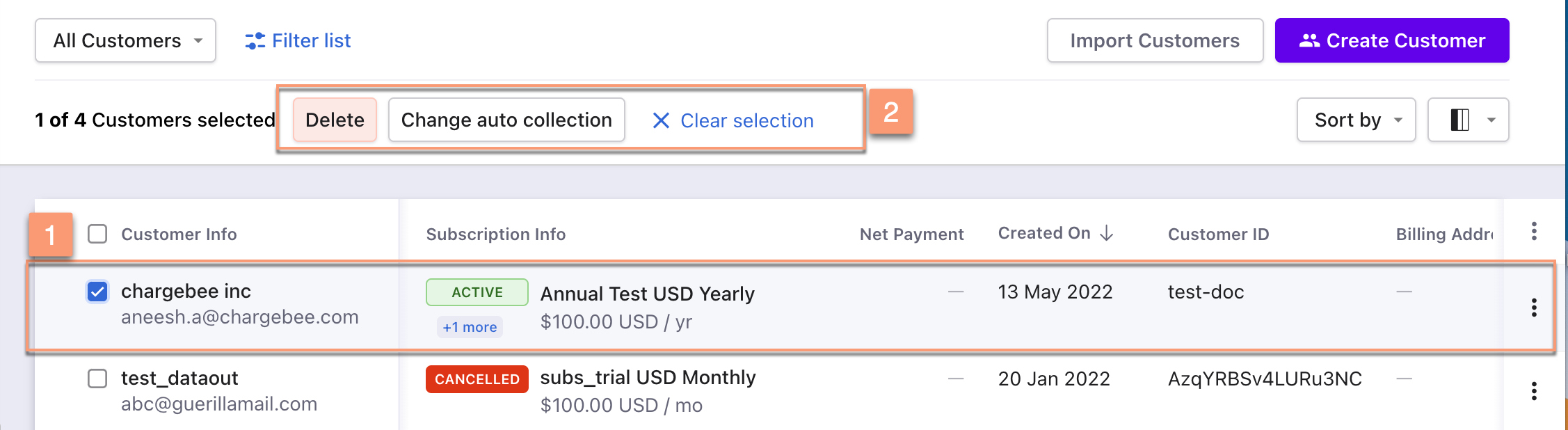
Task: Open the chargebee inc row kebab menu
Action: click(1534, 308)
